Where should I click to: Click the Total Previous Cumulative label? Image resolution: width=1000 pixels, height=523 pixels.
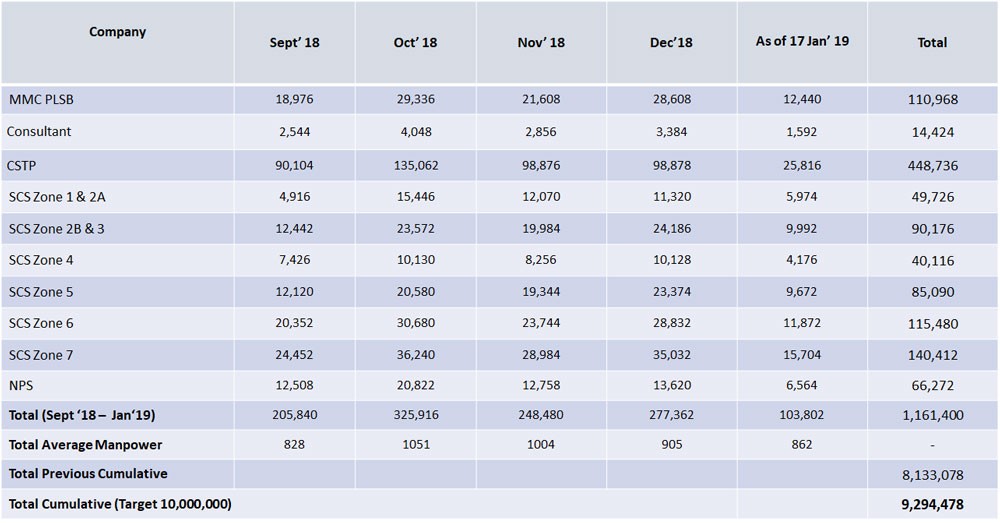click(x=88, y=474)
